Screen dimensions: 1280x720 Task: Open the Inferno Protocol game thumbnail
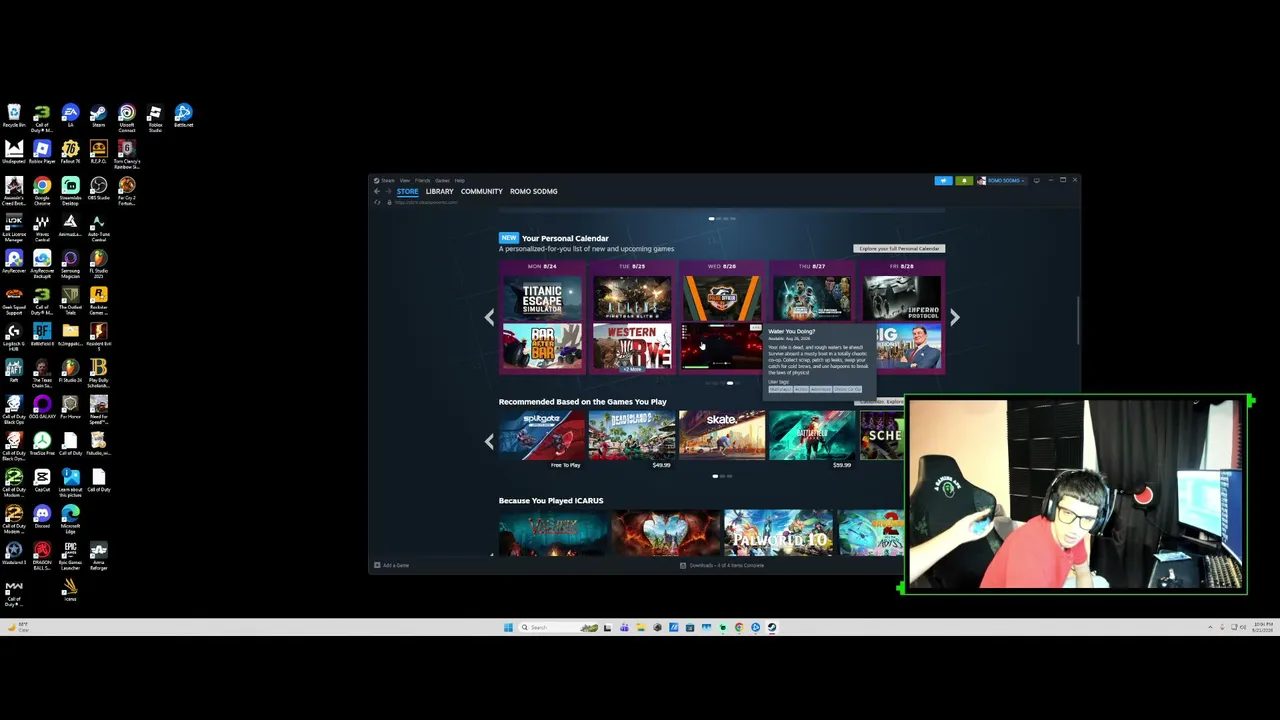tap(902, 298)
